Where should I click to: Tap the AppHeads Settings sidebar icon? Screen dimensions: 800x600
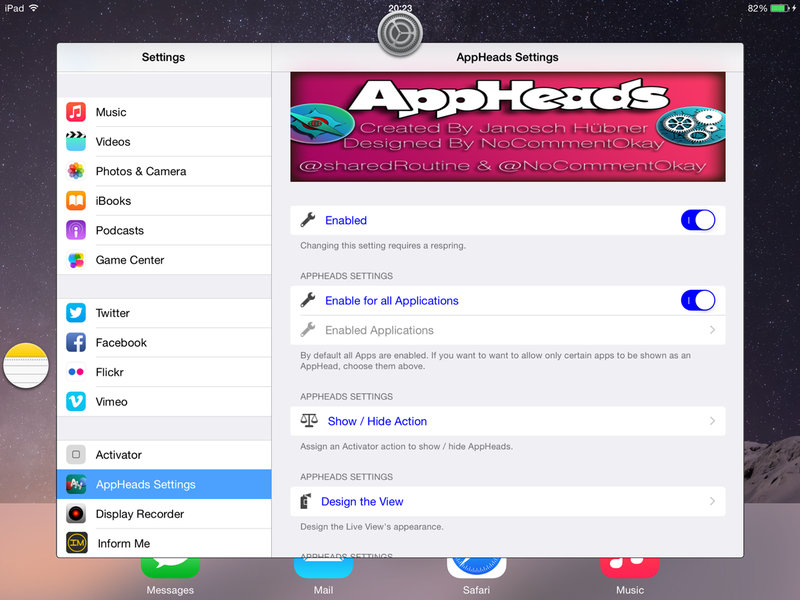tap(76, 484)
